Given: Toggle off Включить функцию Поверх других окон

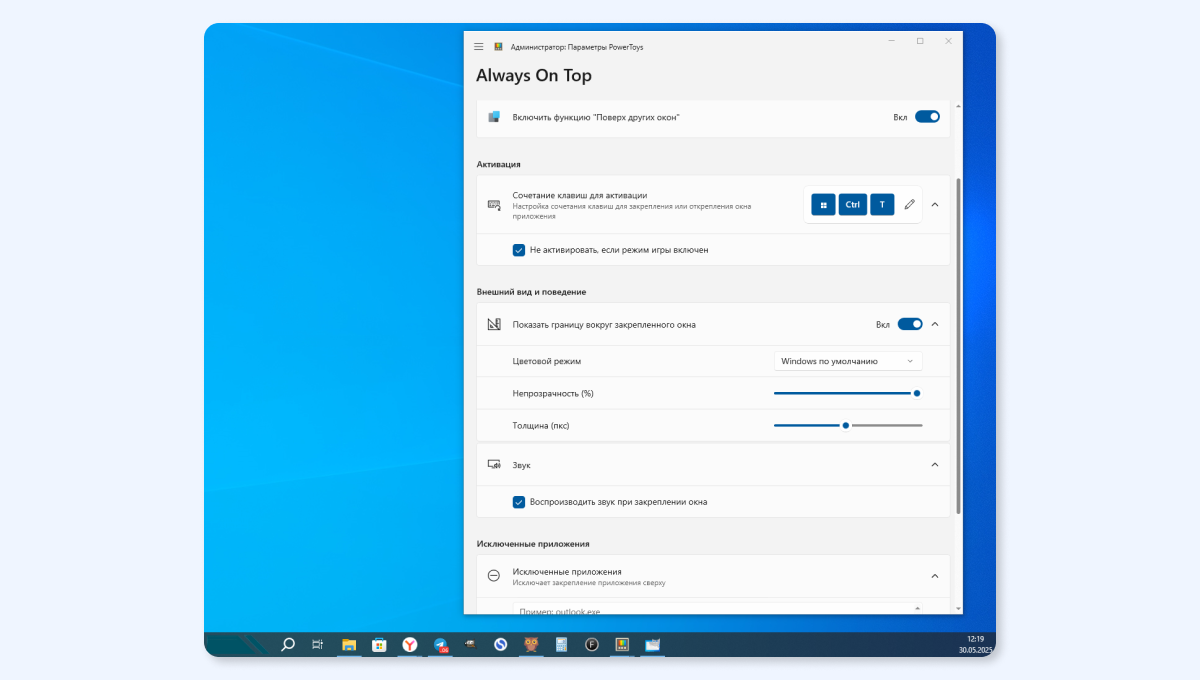Looking at the screenshot, I should point(928,117).
